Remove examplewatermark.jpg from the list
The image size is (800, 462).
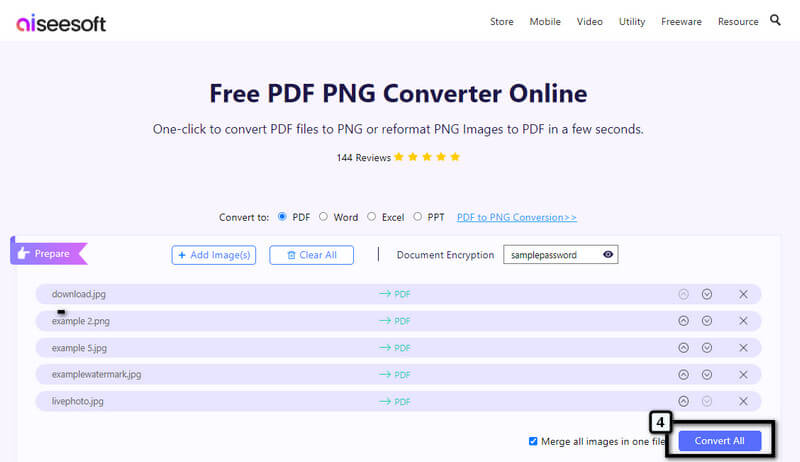tap(743, 375)
